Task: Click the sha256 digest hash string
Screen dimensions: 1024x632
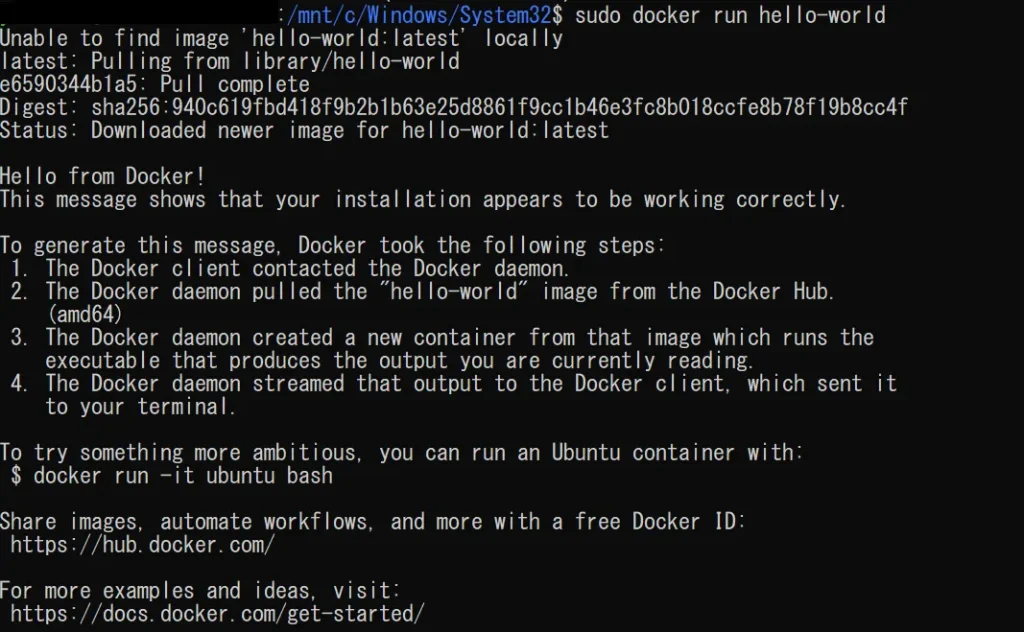Action: click(x=500, y=107)
